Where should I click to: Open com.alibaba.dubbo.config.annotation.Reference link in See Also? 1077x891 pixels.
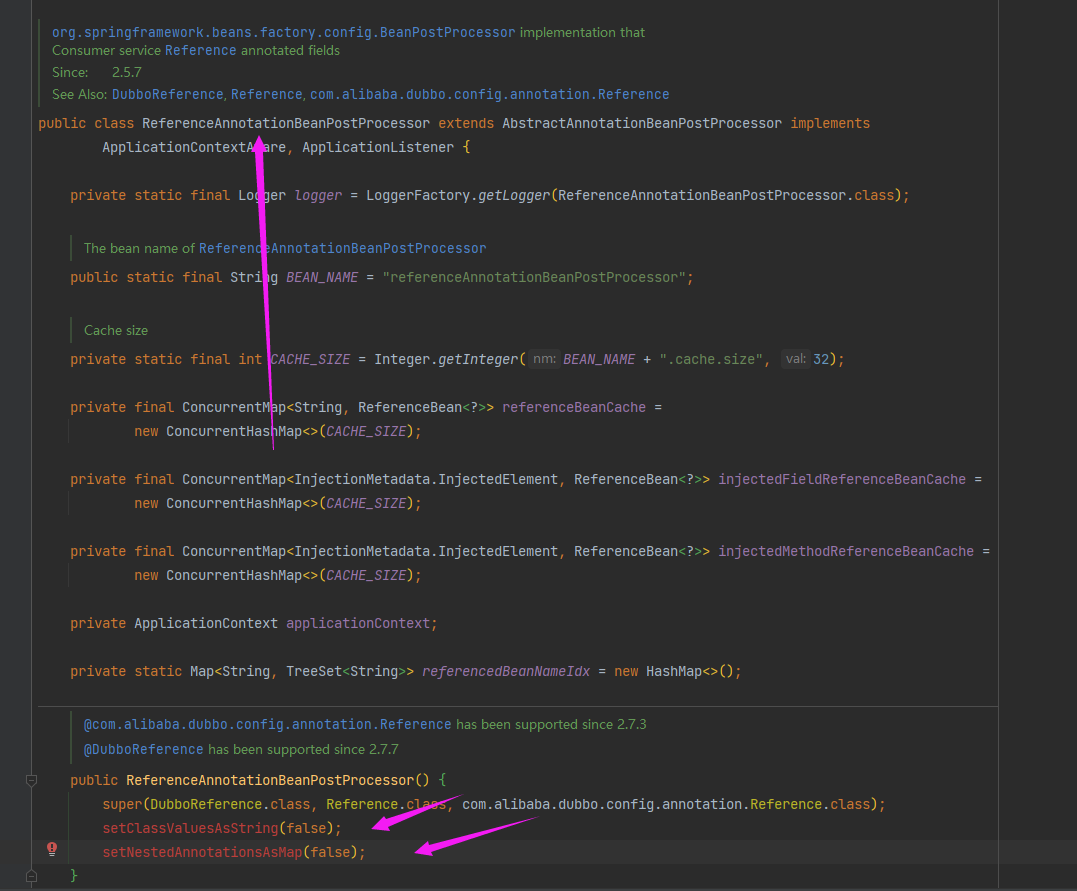pyautogui.click(x=489, y=94)
